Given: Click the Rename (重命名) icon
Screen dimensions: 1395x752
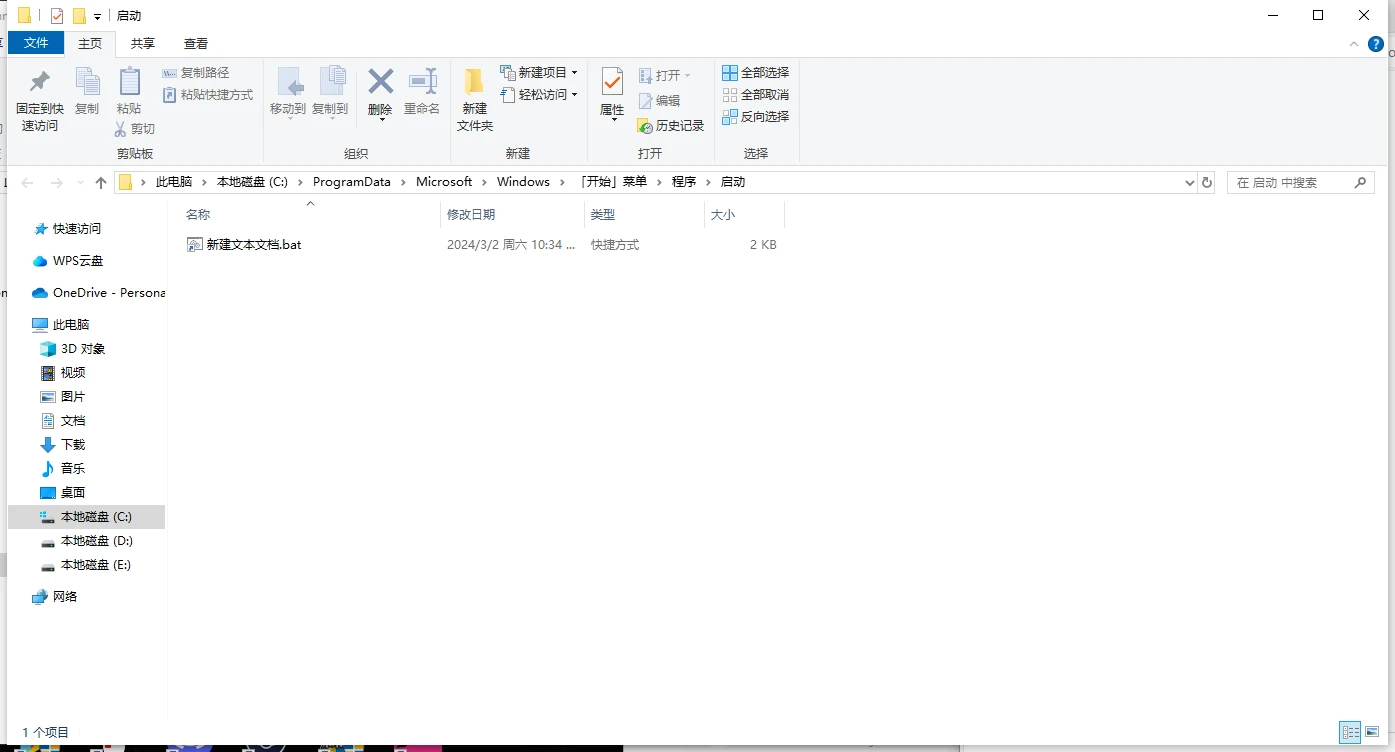Looking at the screenshot, I should (421, 95).
